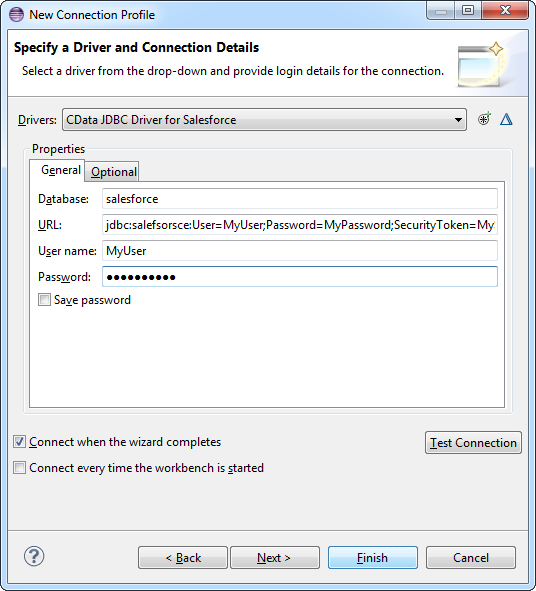Image resolution: width=536 pixels, height=591 pixels.
Task: Go Back to previous wizard page
Action: pyautogui.click(x=183, y=557)
